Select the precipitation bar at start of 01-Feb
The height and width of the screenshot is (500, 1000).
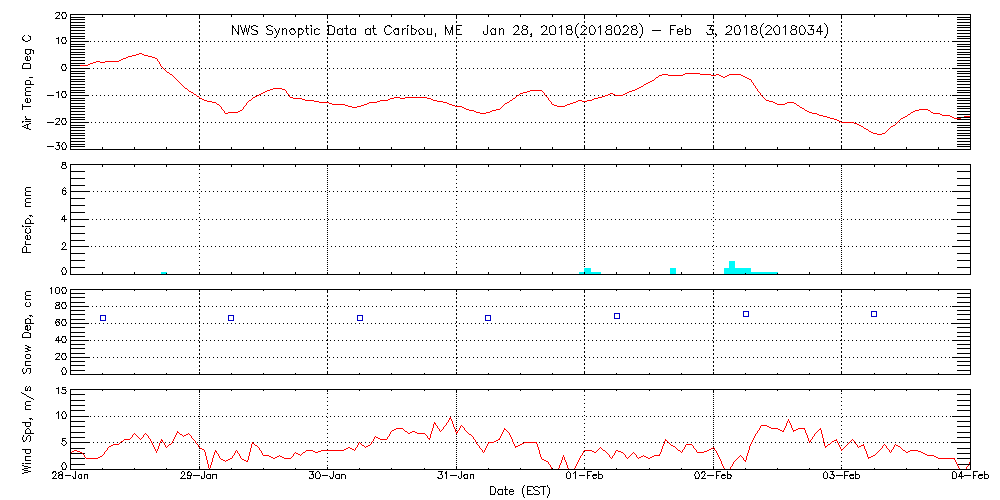588,270
